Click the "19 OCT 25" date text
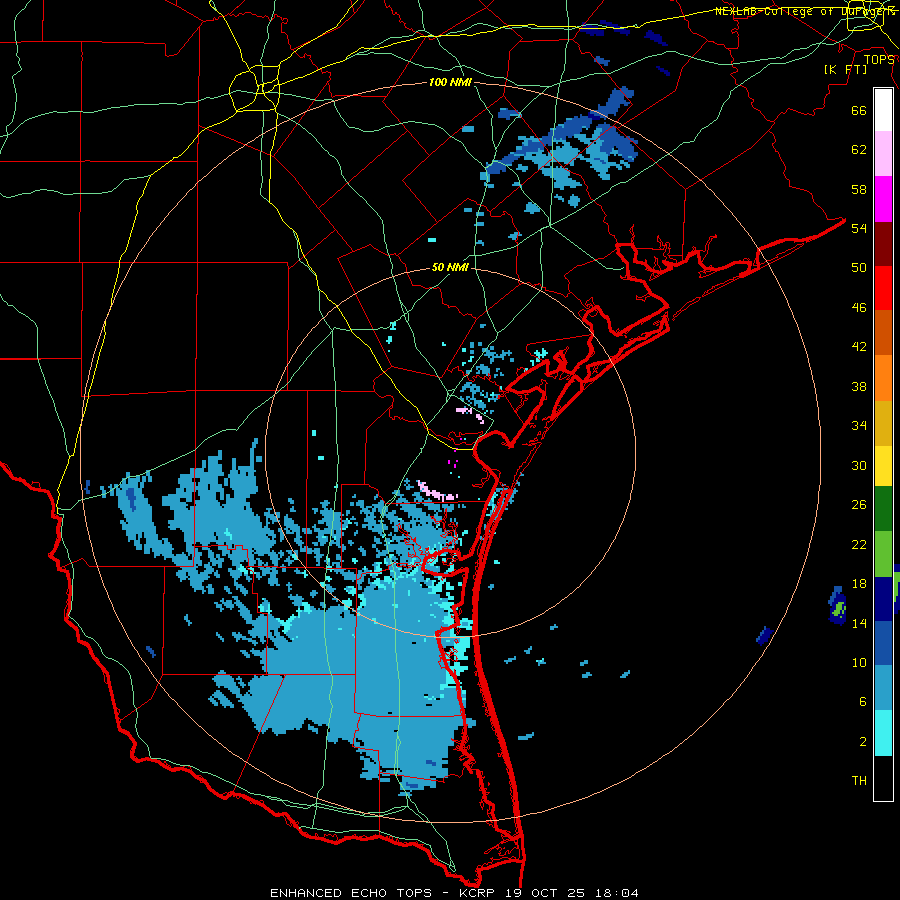Screen dimensions: 900x900 545,893
